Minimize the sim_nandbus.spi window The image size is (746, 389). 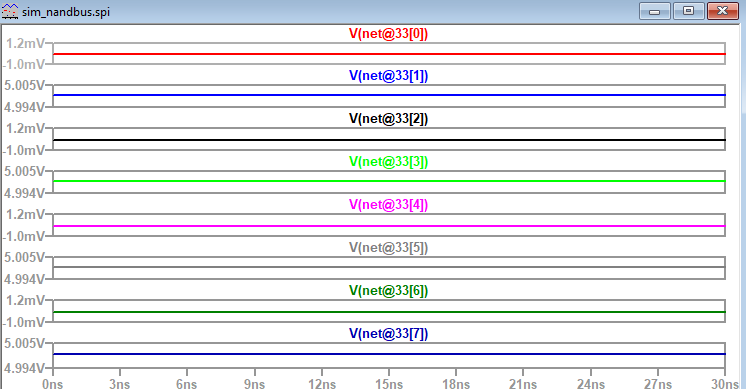tap(655, 11)
